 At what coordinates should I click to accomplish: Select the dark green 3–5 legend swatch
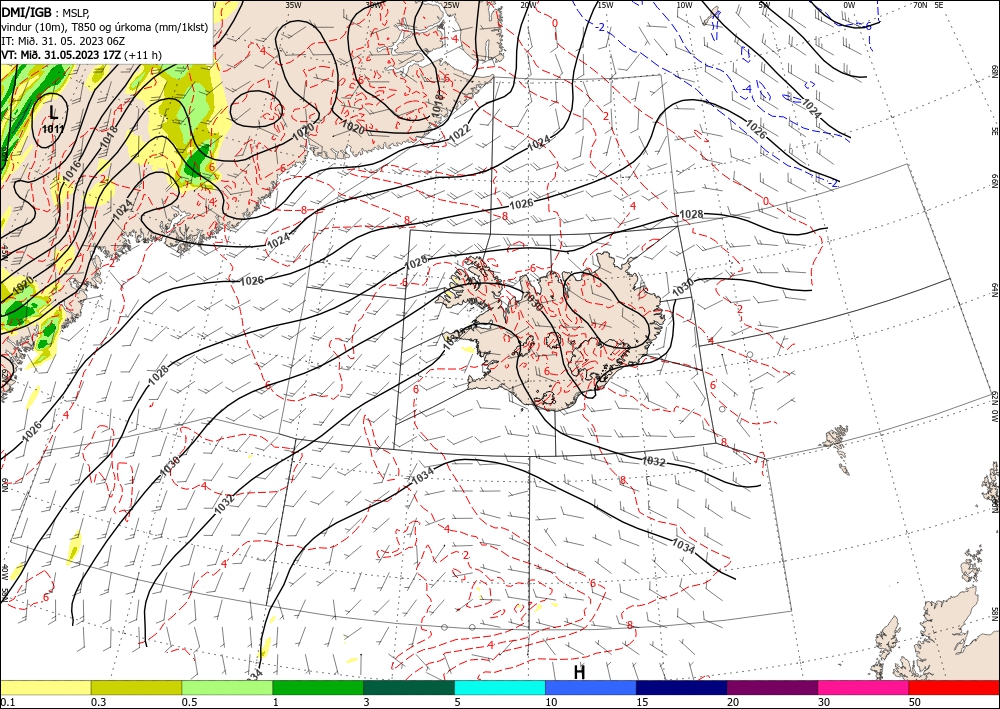409,687
